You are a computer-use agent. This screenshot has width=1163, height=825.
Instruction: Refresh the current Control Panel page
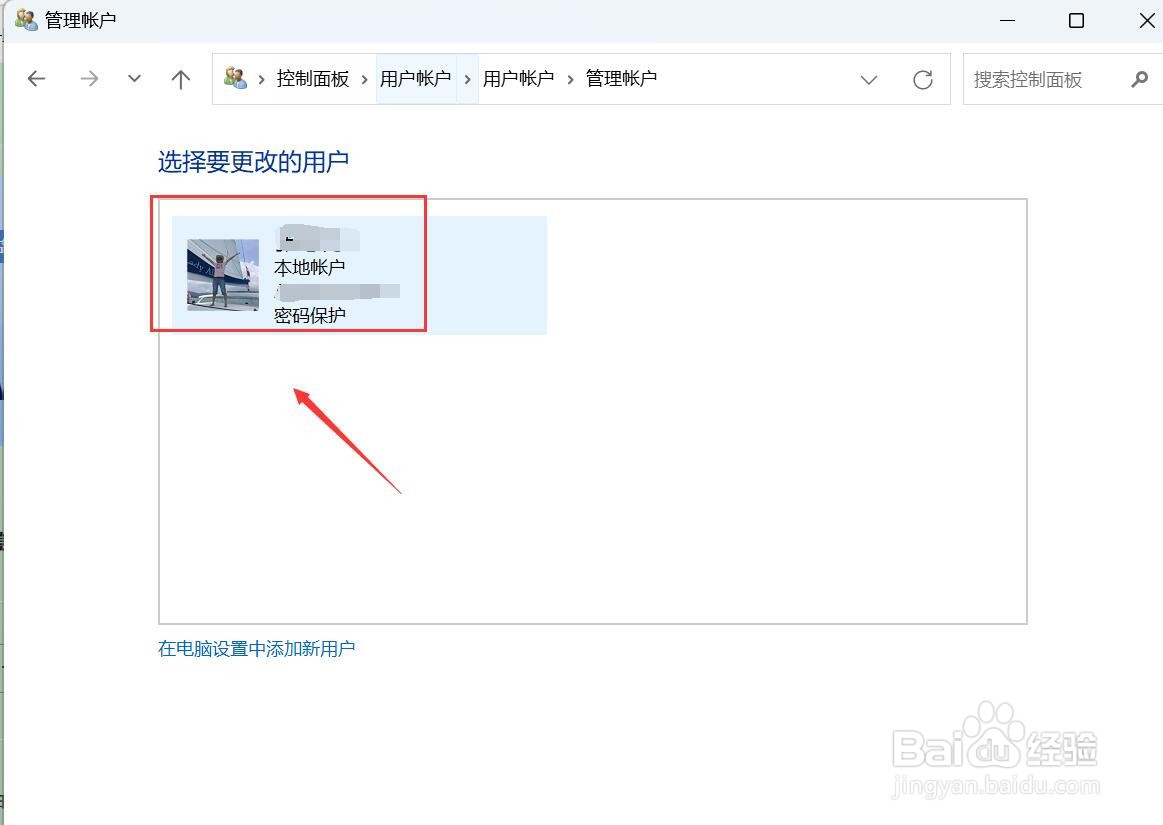[x=922, y=79]
